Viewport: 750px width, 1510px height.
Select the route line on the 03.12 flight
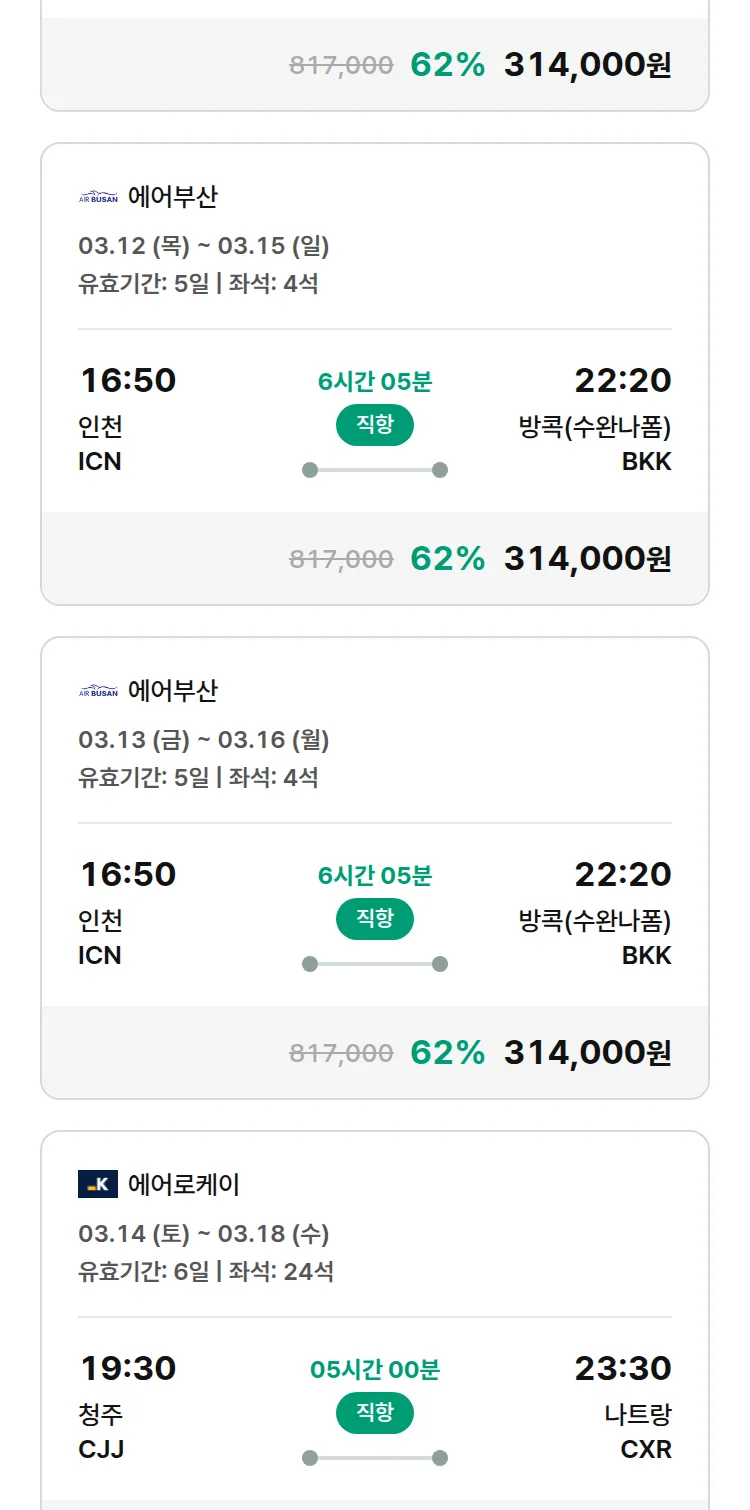375,470
